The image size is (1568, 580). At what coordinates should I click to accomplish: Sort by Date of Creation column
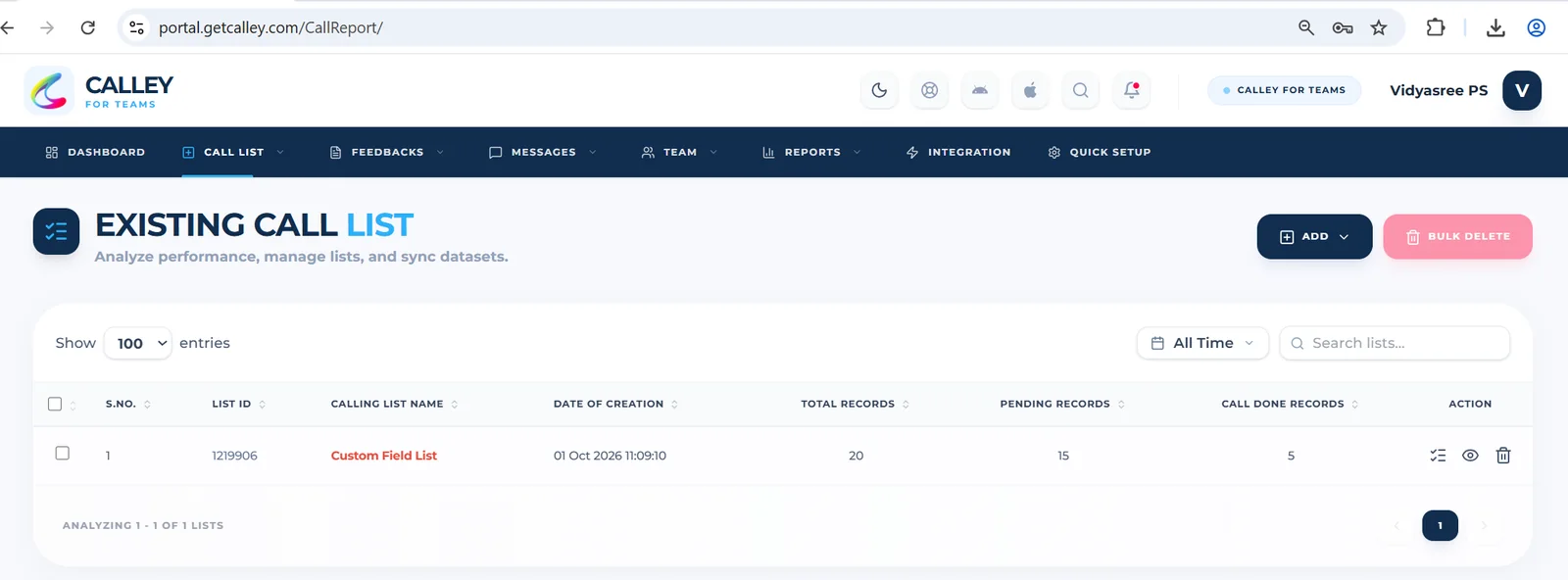pyautogui.click(x=615, y=404)
